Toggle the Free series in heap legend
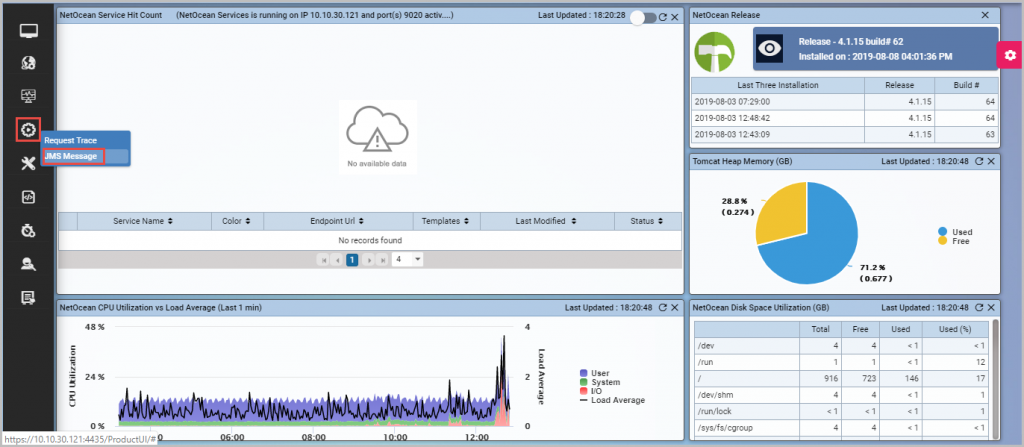The height and width of the screenshot is (447, 1024). [x=953, y=241]
